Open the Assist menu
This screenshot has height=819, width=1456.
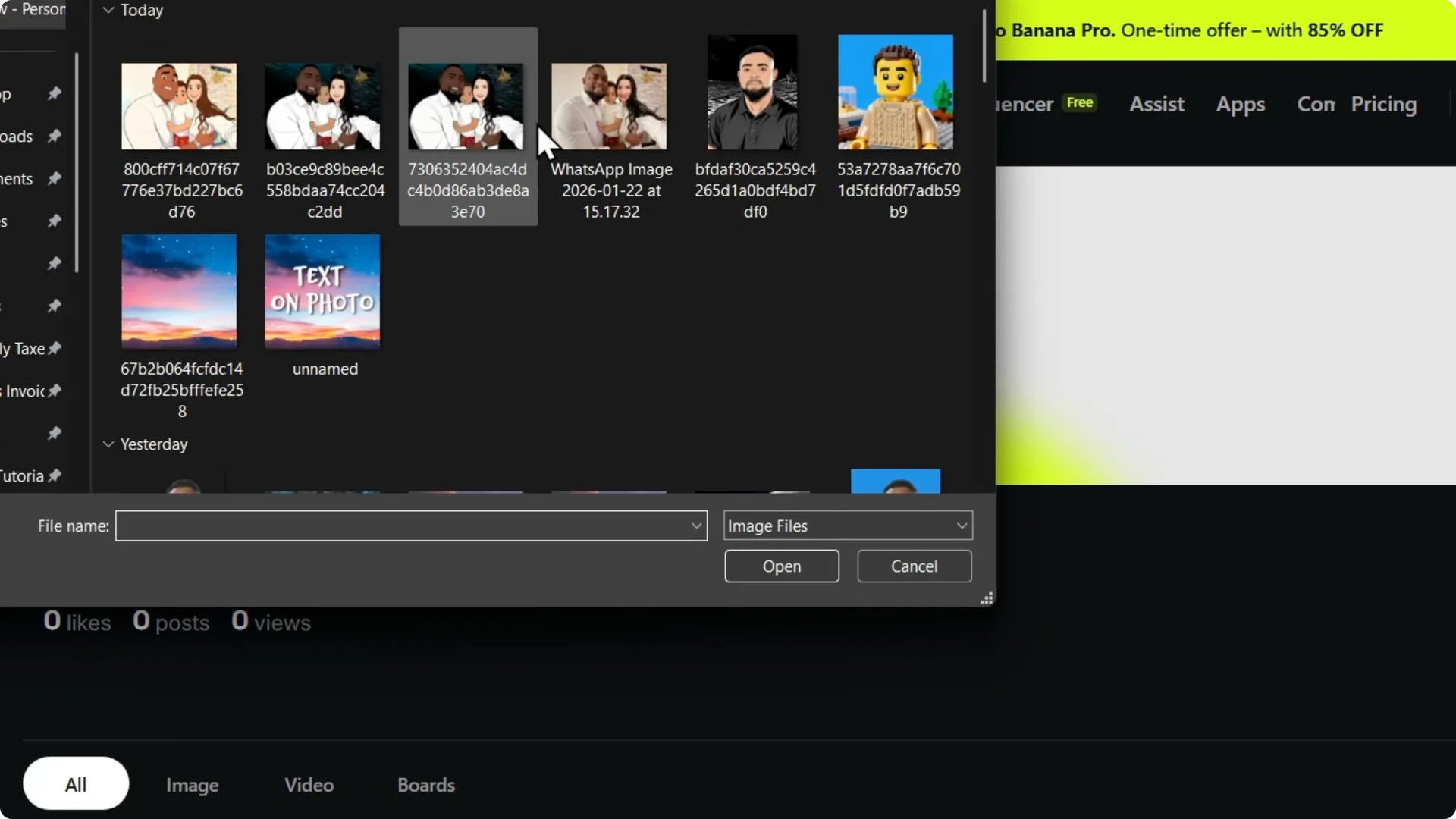1156,104
